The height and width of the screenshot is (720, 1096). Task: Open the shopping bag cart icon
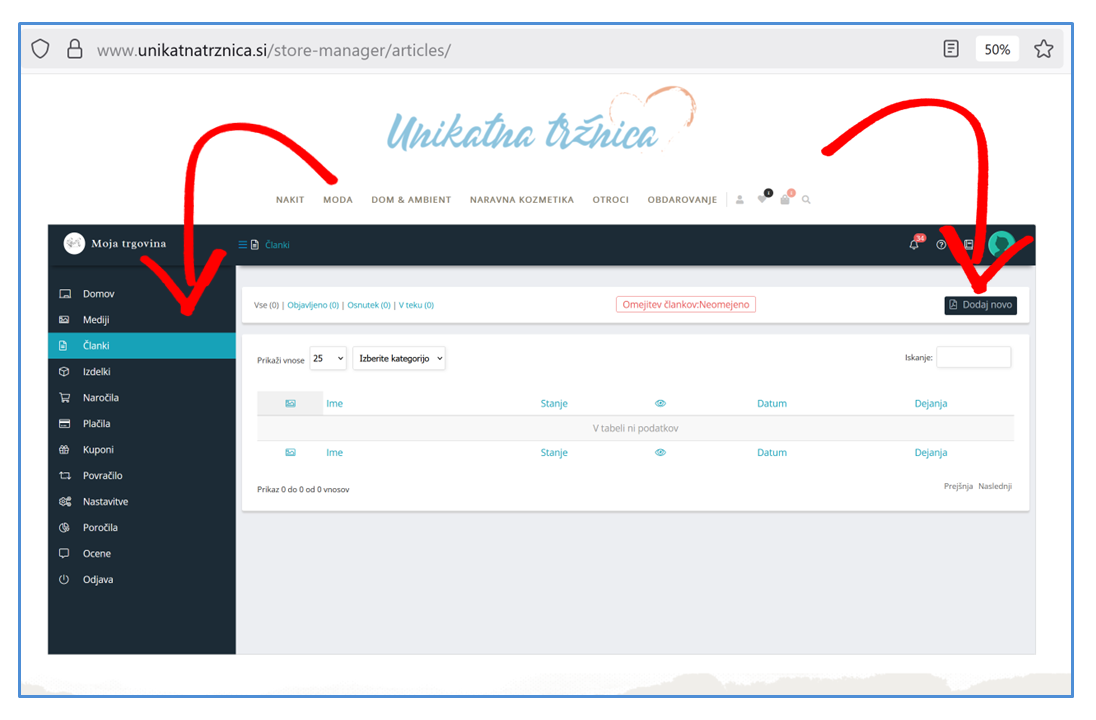(x=785, y=199)
